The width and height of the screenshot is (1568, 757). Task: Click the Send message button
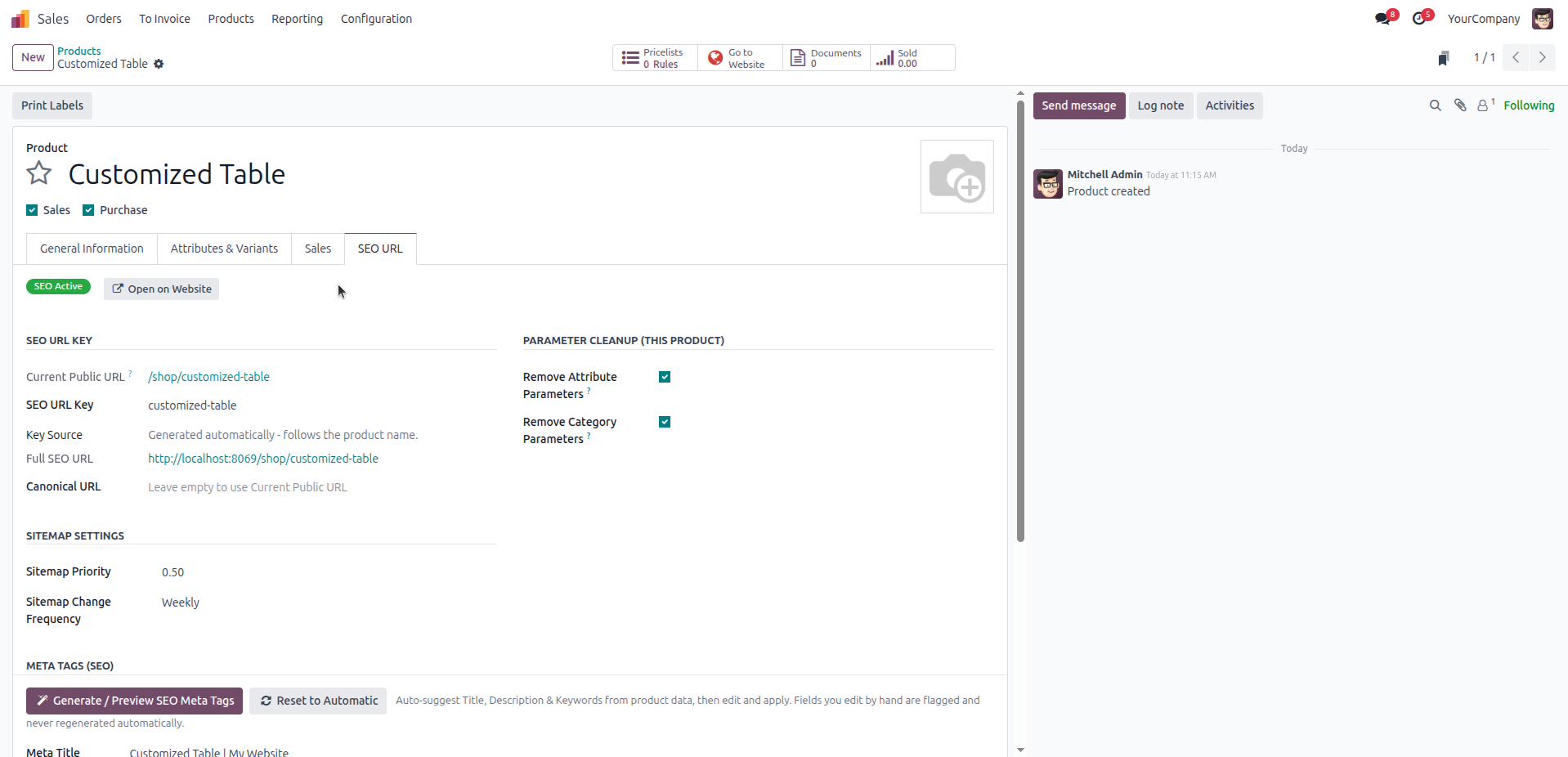[1078, 105]
